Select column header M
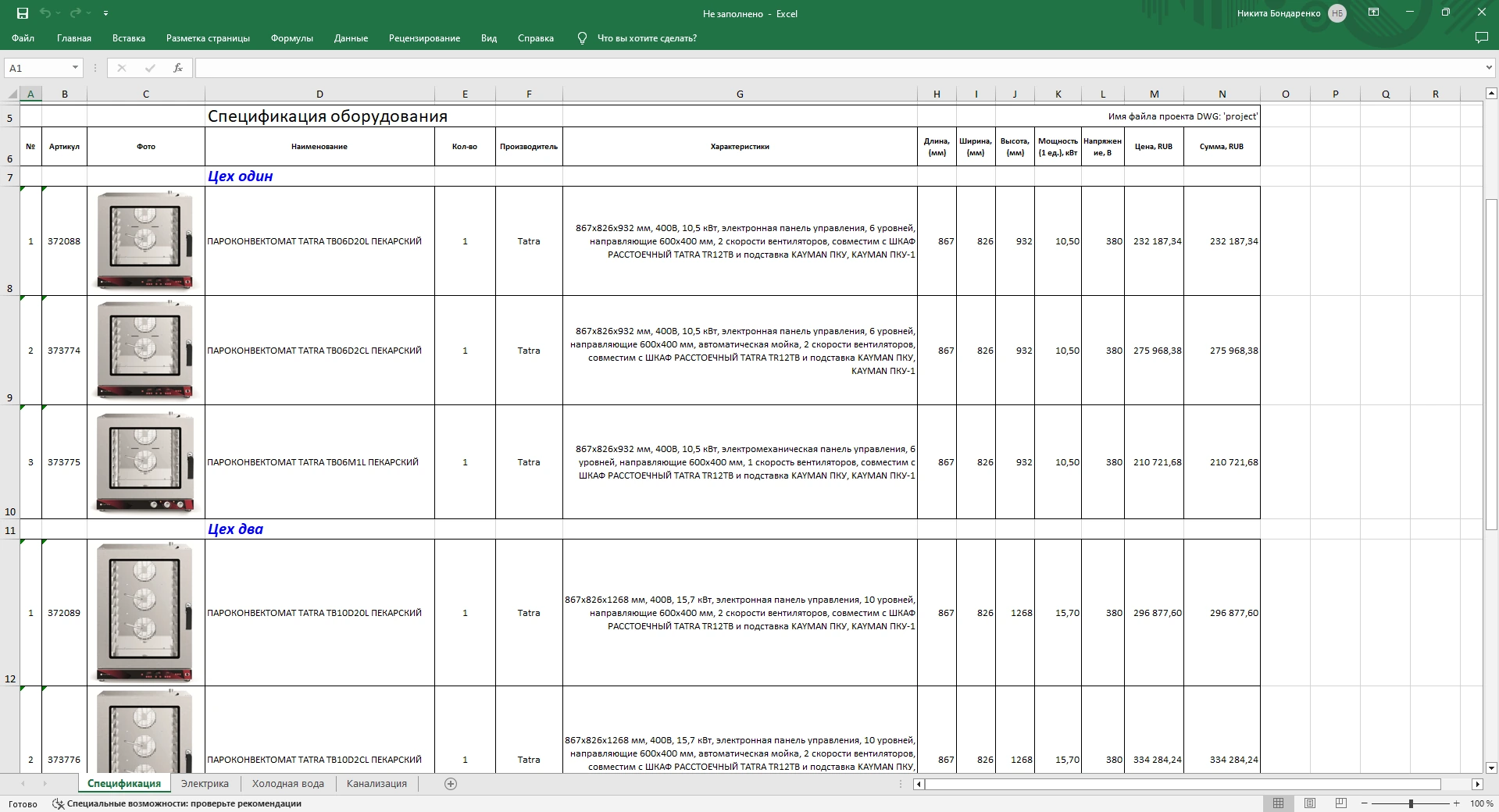This screenshot has height=812, width=1499. (x=1154, y=94)
